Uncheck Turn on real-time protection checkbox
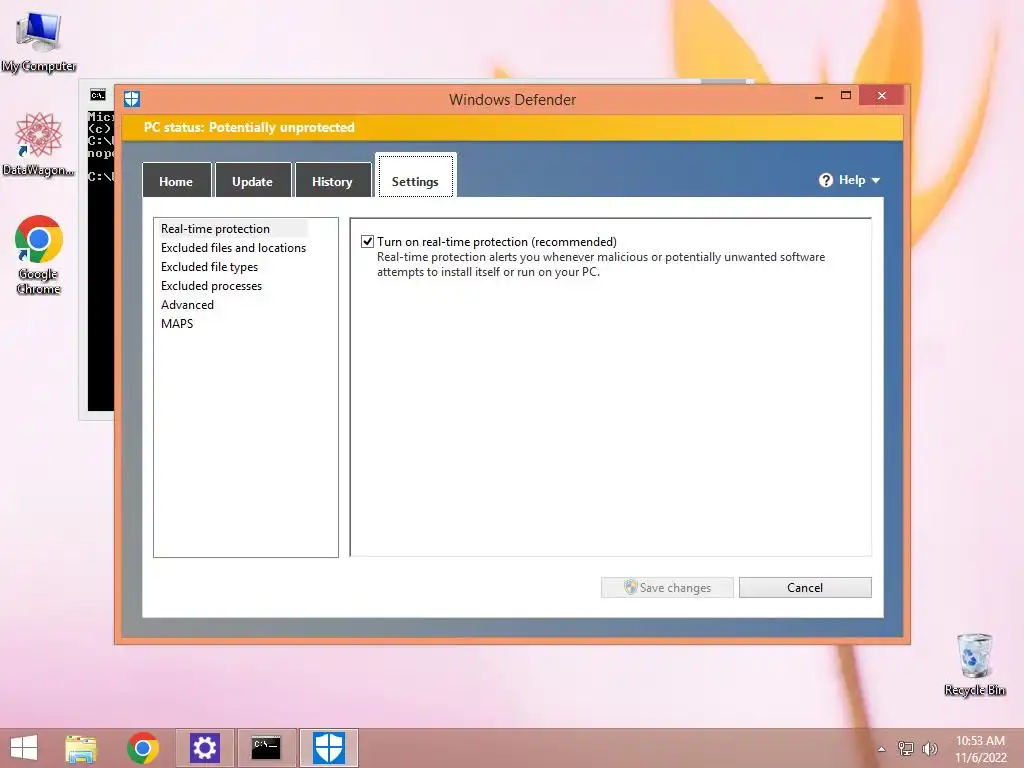 [x=368, y=242]
